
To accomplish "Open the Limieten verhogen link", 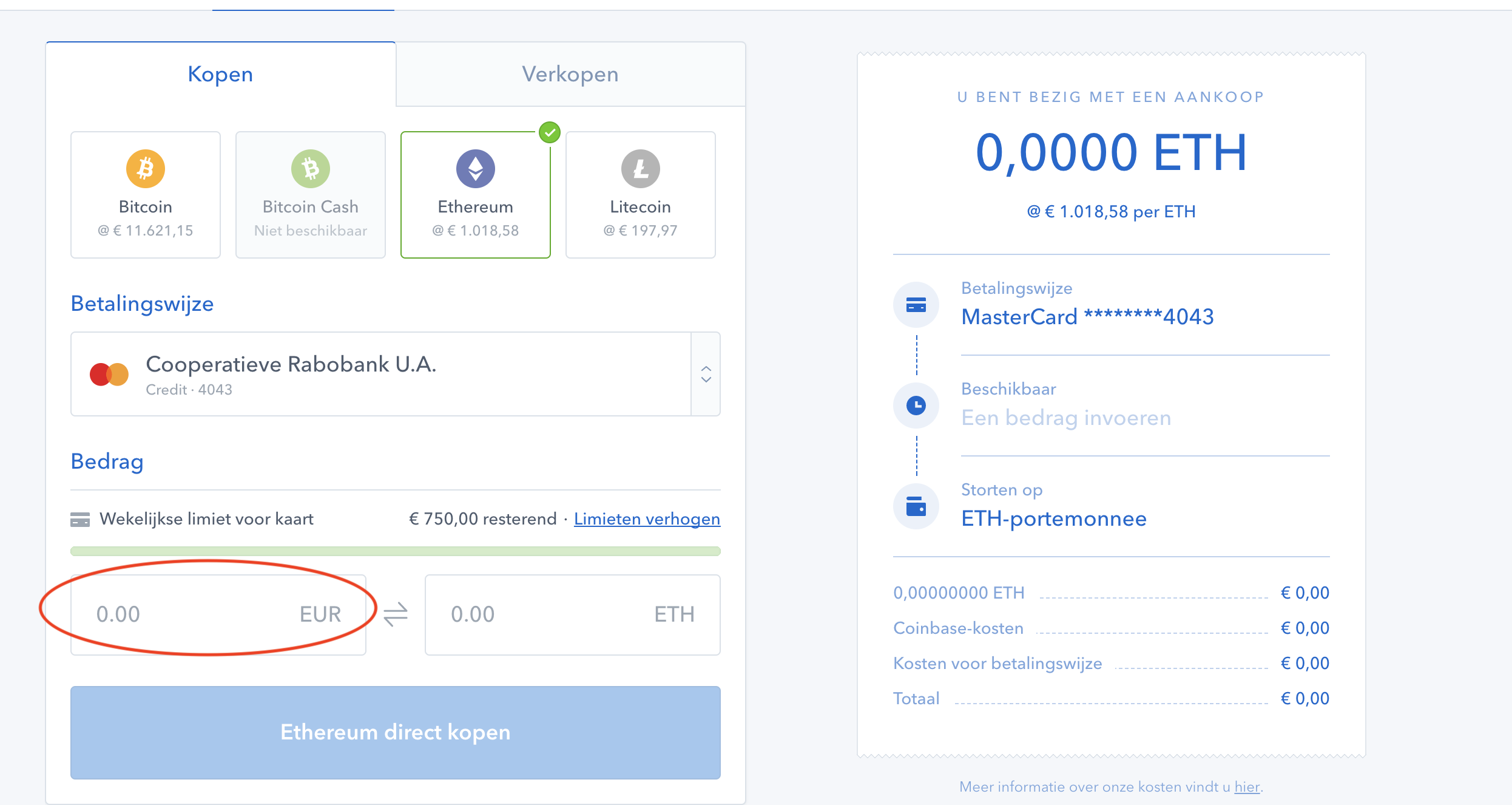I will [647, 519].
